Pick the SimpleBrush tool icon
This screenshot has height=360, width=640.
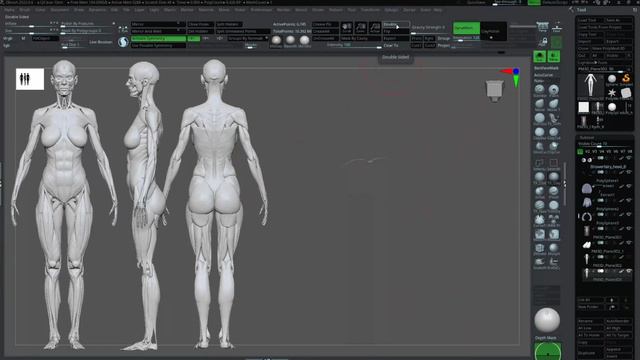[x=626, y=79]
